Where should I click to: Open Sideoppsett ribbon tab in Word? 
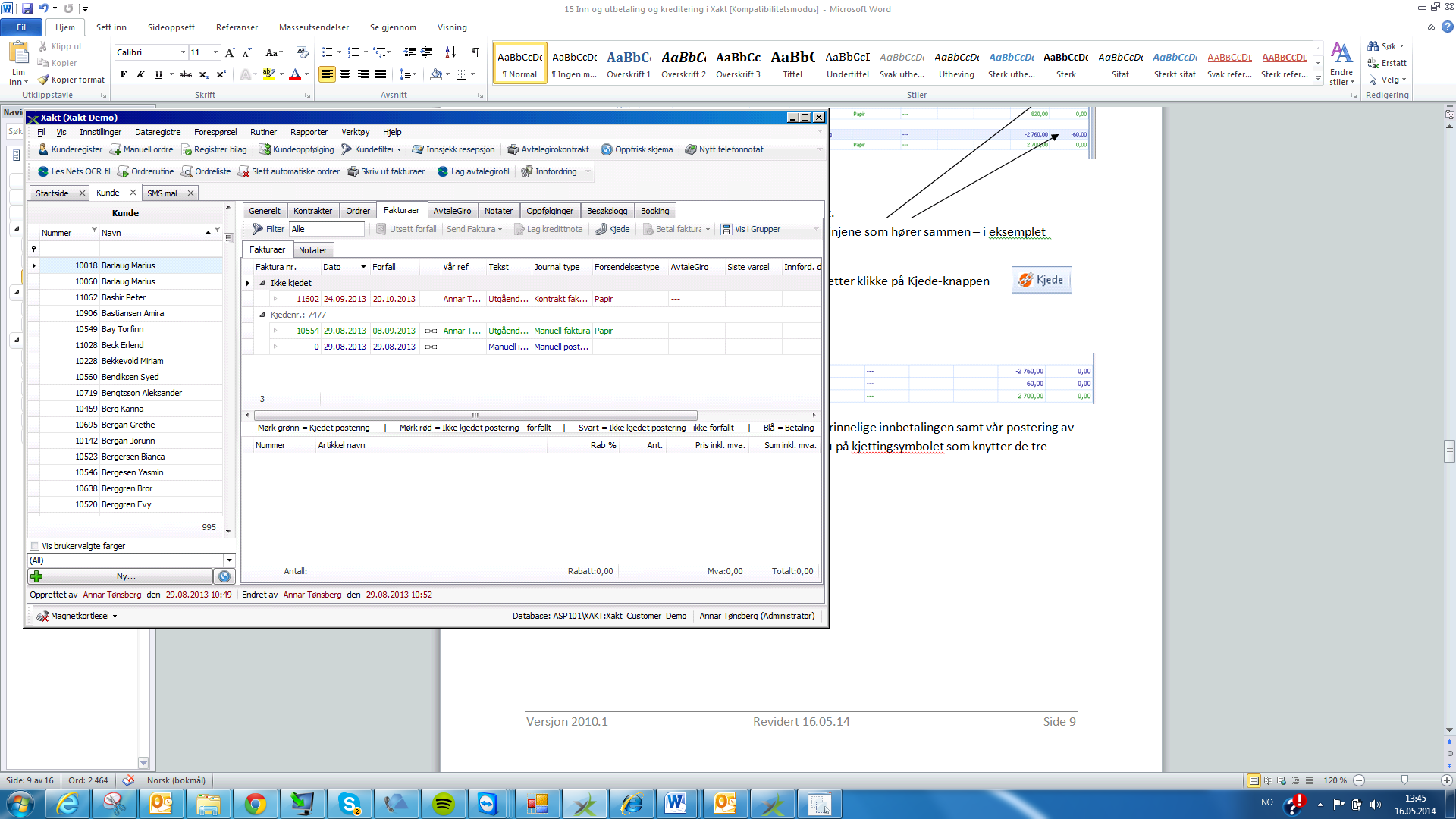(x=171, y=27)
